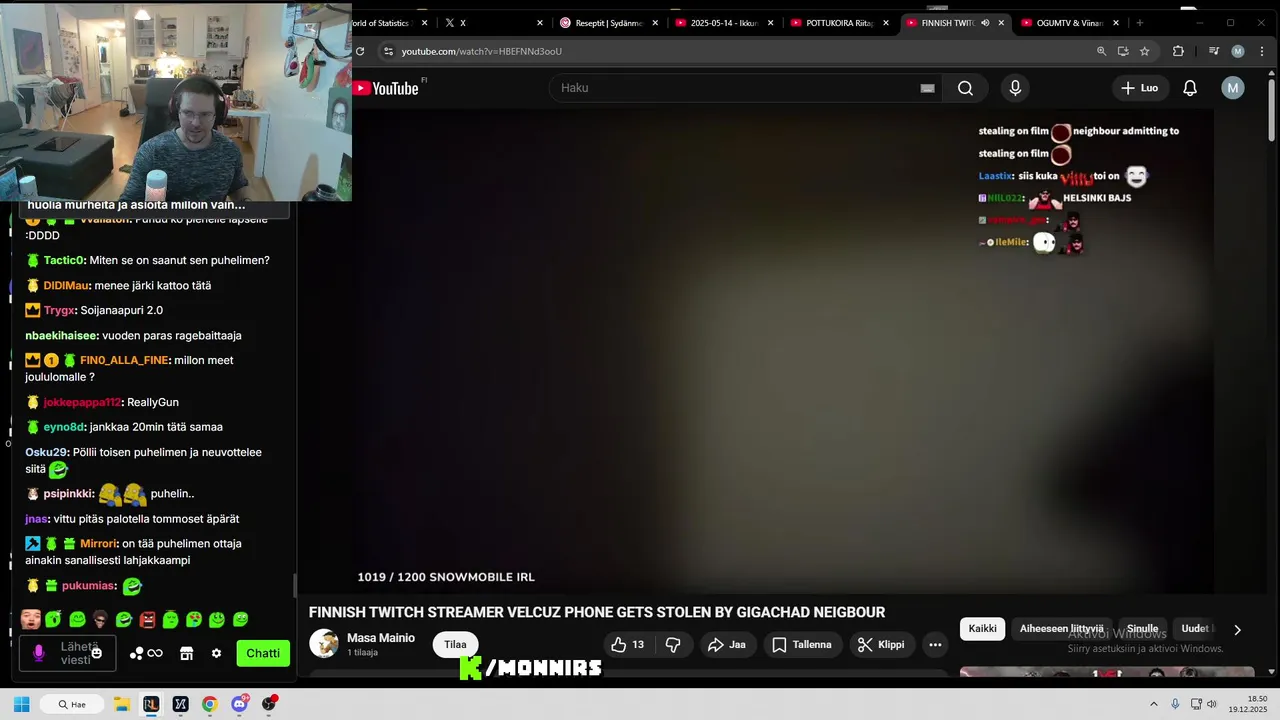This screenshot has width=1280, height=720.
Task: Open the Chrome zoom magnifier icon
Action: (x=1101, y=51)
